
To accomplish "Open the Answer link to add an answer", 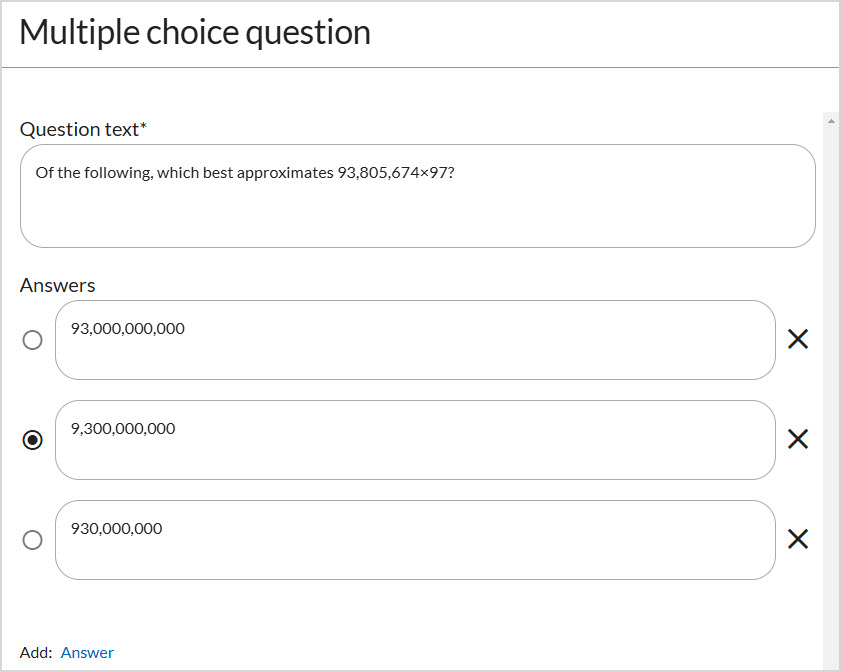I will pyautogui.click(x=87, y=652).
